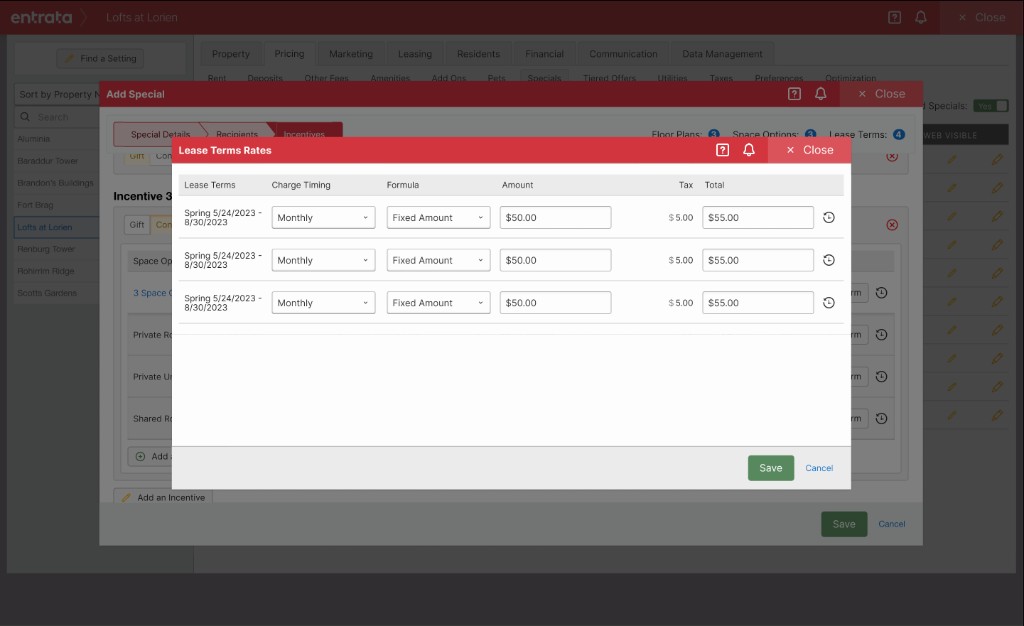Image resolution: width=1024 pixels, height=626 pixels.
Task: Open help in Lease Terms Rates dialog
Action: pyautogui.click(x=722, y=150)
